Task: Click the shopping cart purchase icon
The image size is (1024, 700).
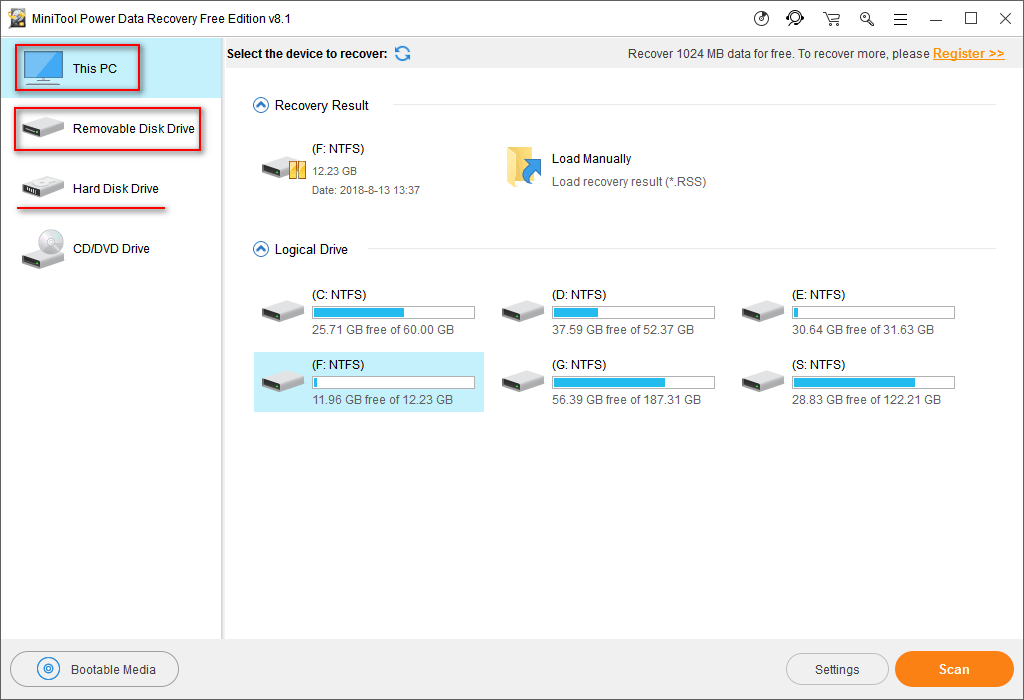Action: [831, 18]
